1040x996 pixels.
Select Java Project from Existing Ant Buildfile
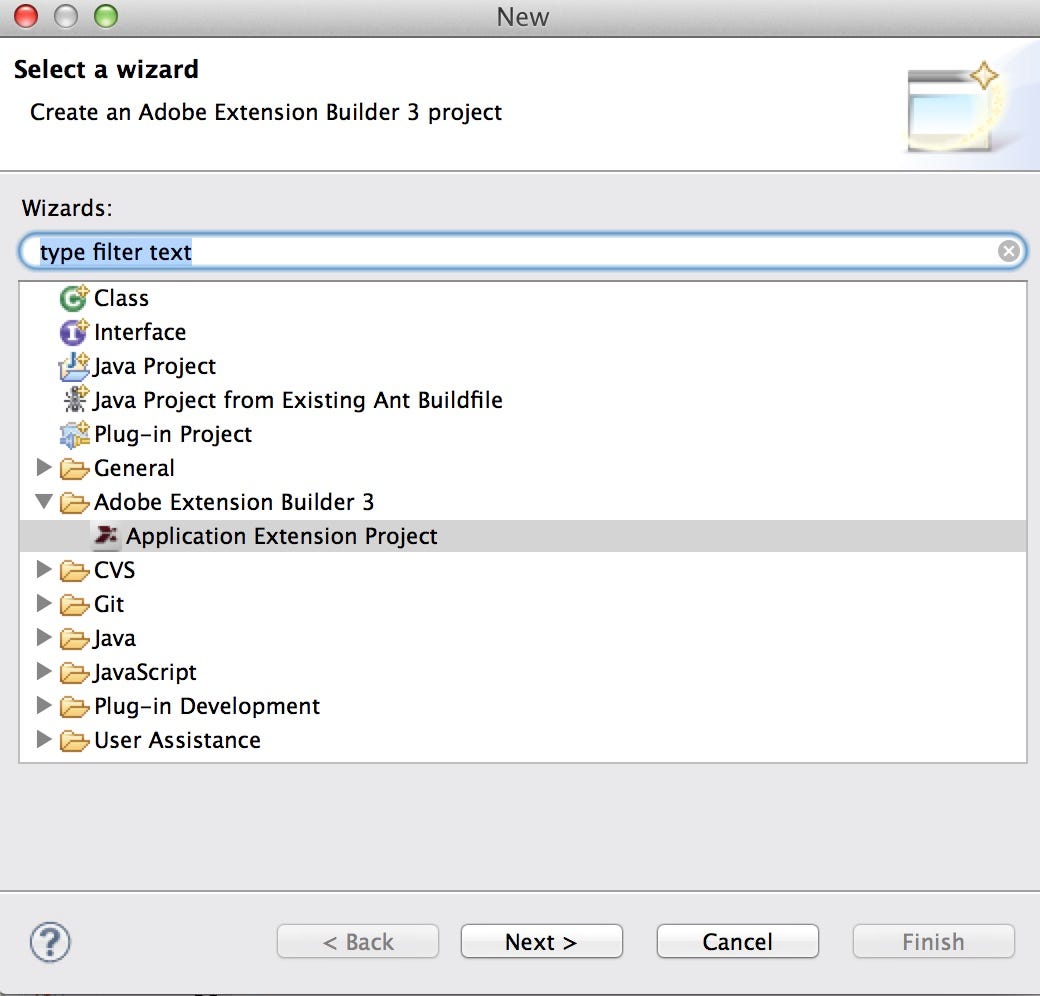pyautogui.click(x=298, y=401)
